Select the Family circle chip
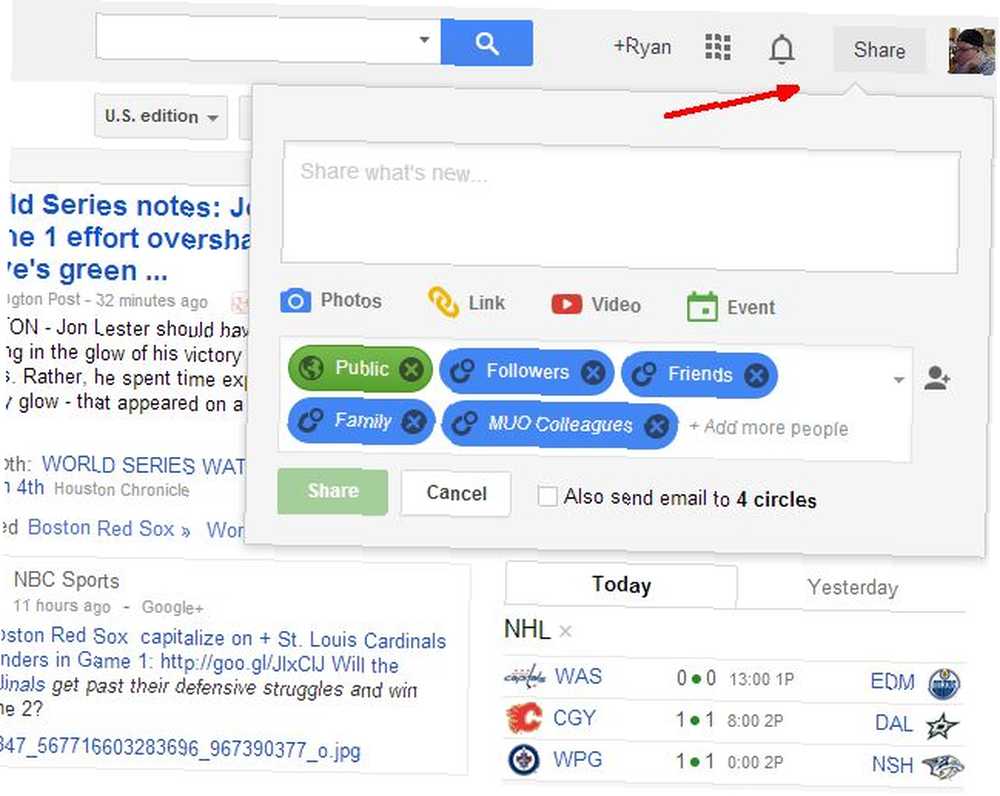Image resolution: width=1000 pixels, height=796 pixels. tap(363, 420)
